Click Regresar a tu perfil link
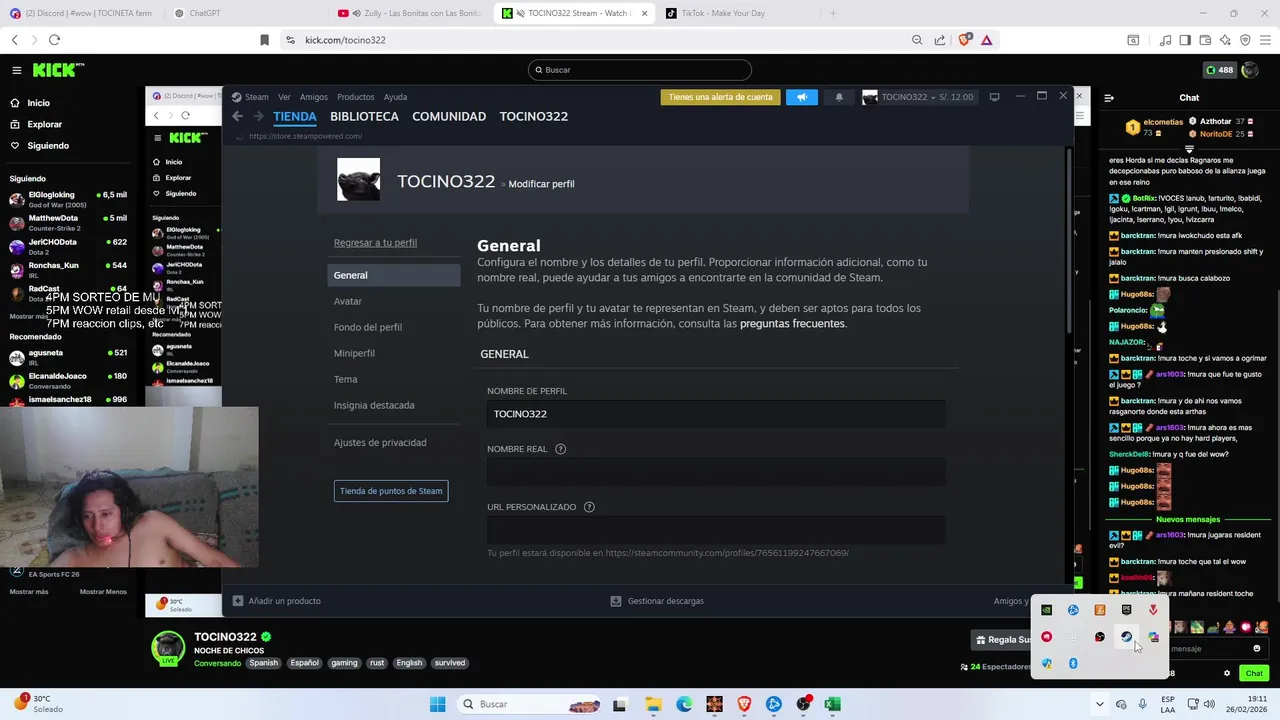Viewport: 1280px width, 720px height. [375, 243]
